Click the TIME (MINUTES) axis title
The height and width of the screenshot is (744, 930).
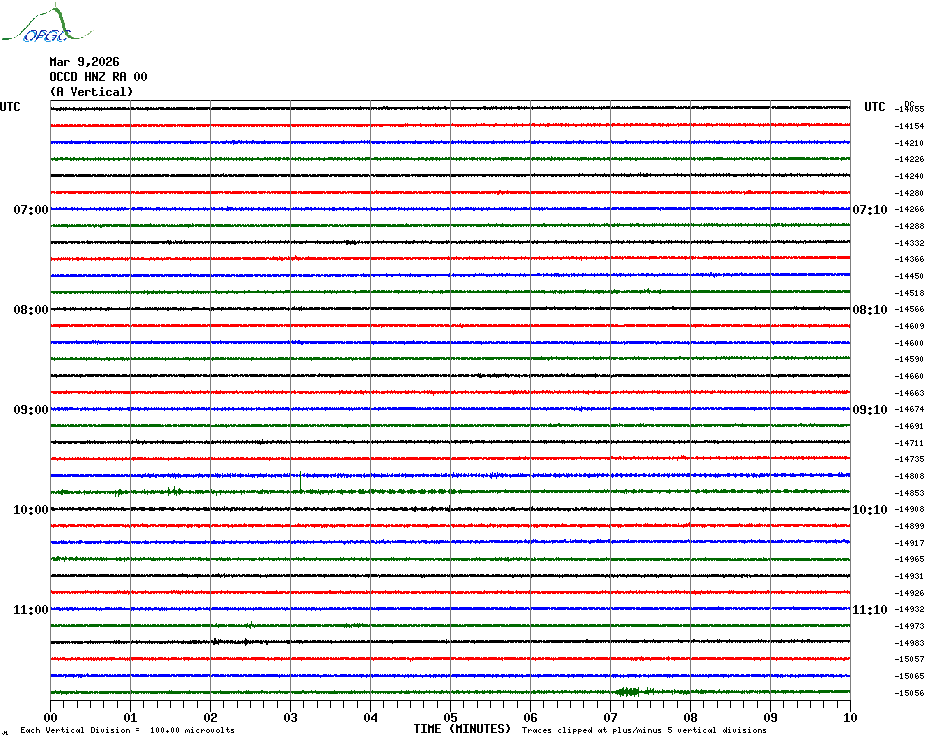462,729
